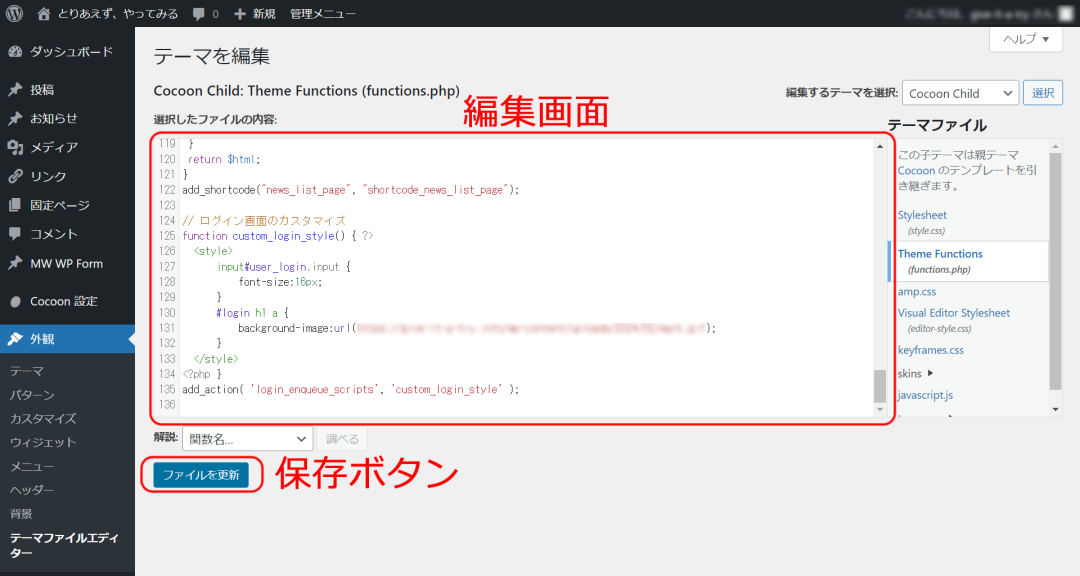This screenshot has width=1080, height=576.
Task: Open MW WP Form menu item
Action: coord(68,263)
